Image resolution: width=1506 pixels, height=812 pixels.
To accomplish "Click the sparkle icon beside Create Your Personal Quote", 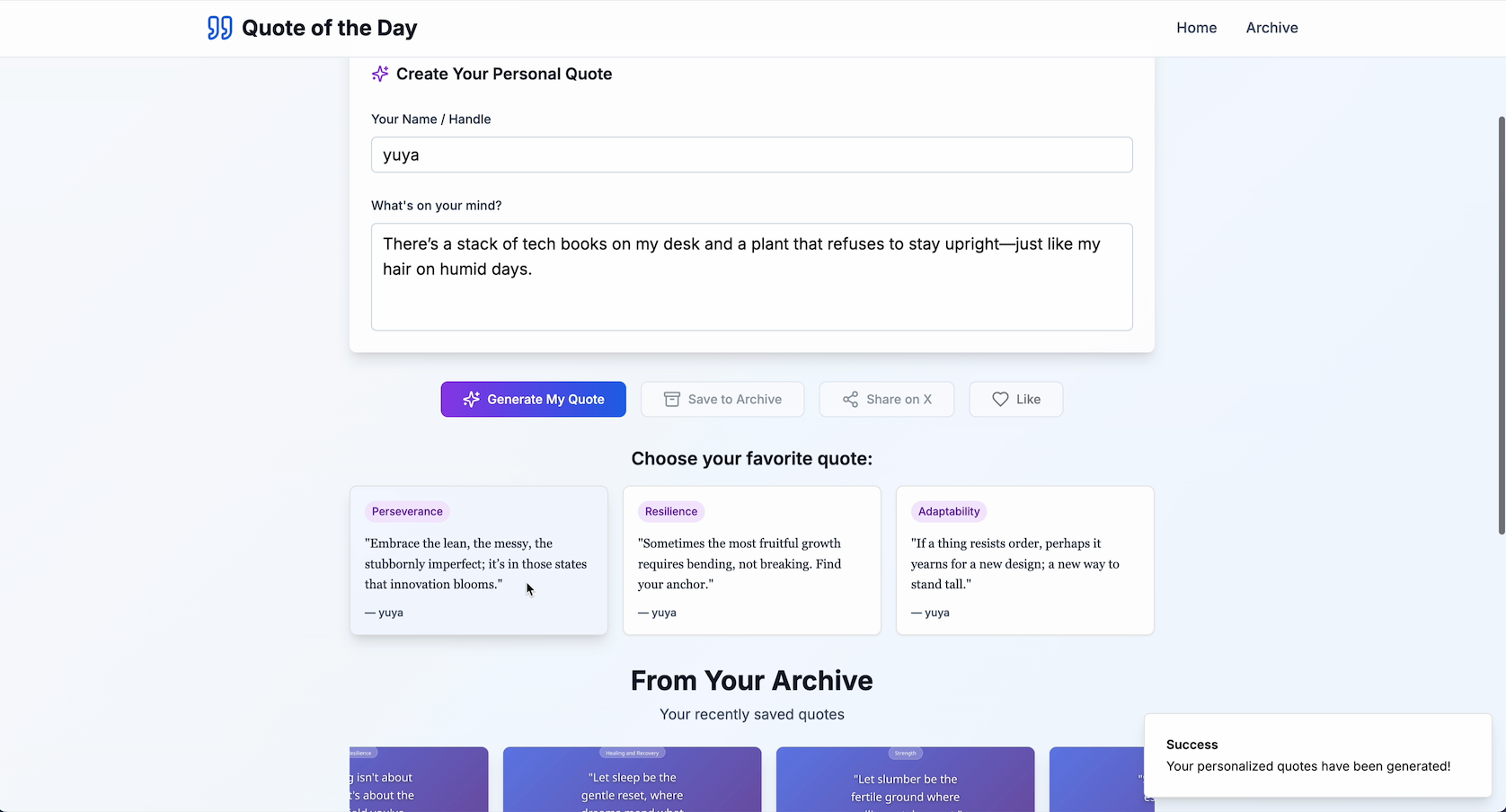I will coord(379,74).
